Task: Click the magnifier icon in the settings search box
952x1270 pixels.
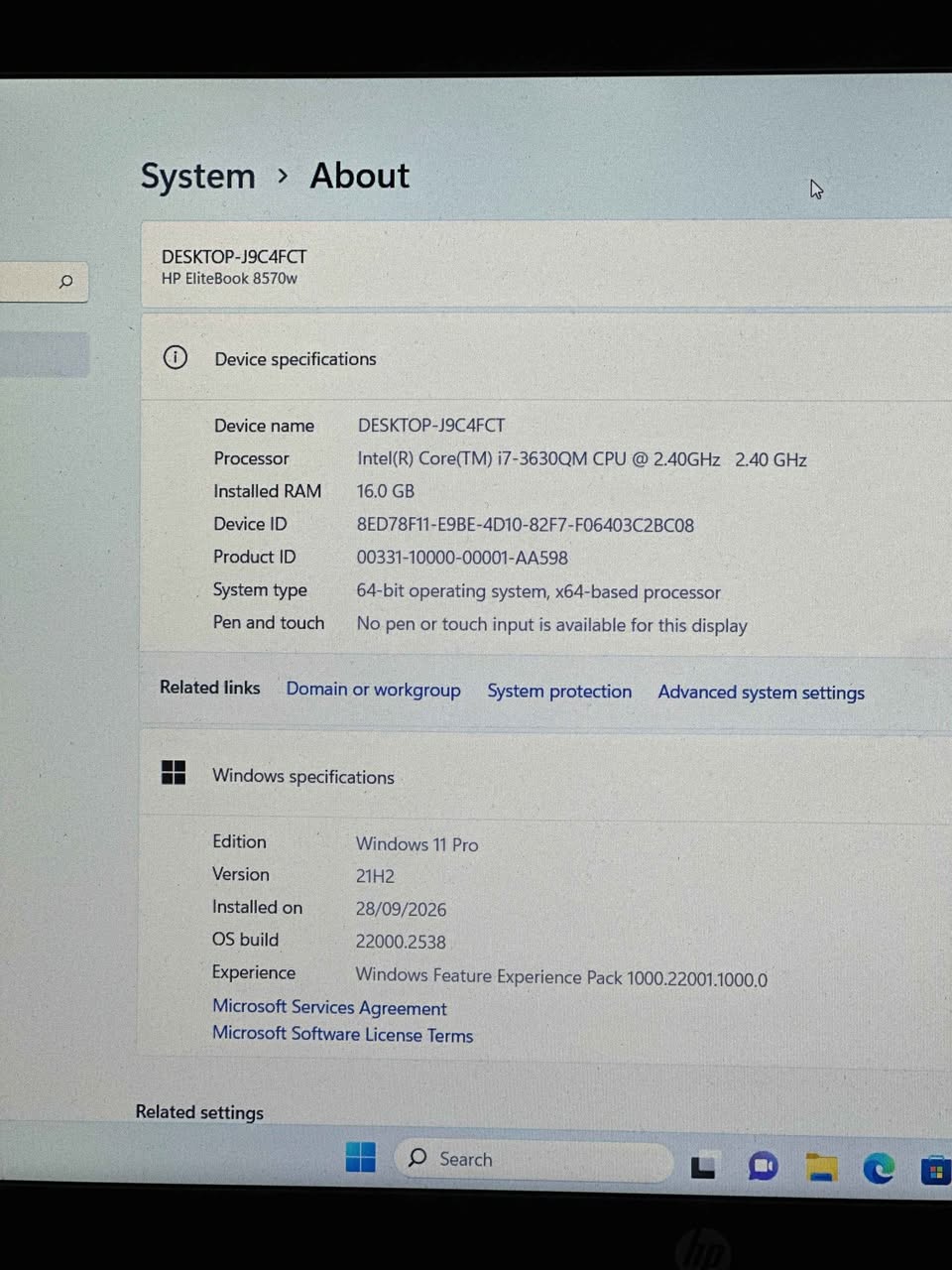Action: [x=66, y=282]
